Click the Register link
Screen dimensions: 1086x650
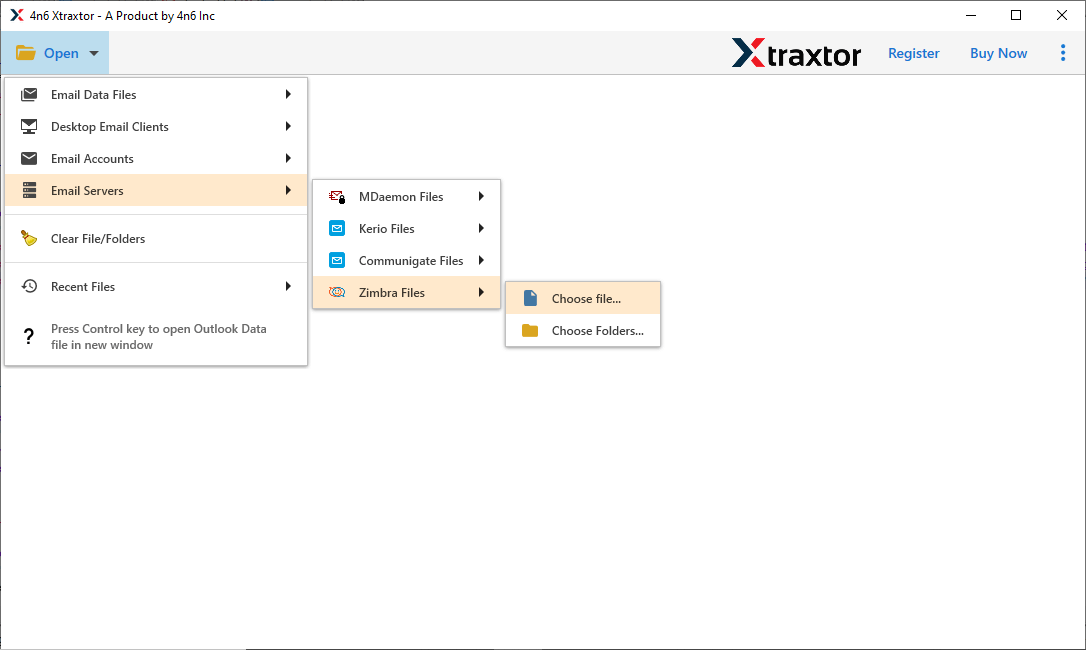(x=914, y=53)
